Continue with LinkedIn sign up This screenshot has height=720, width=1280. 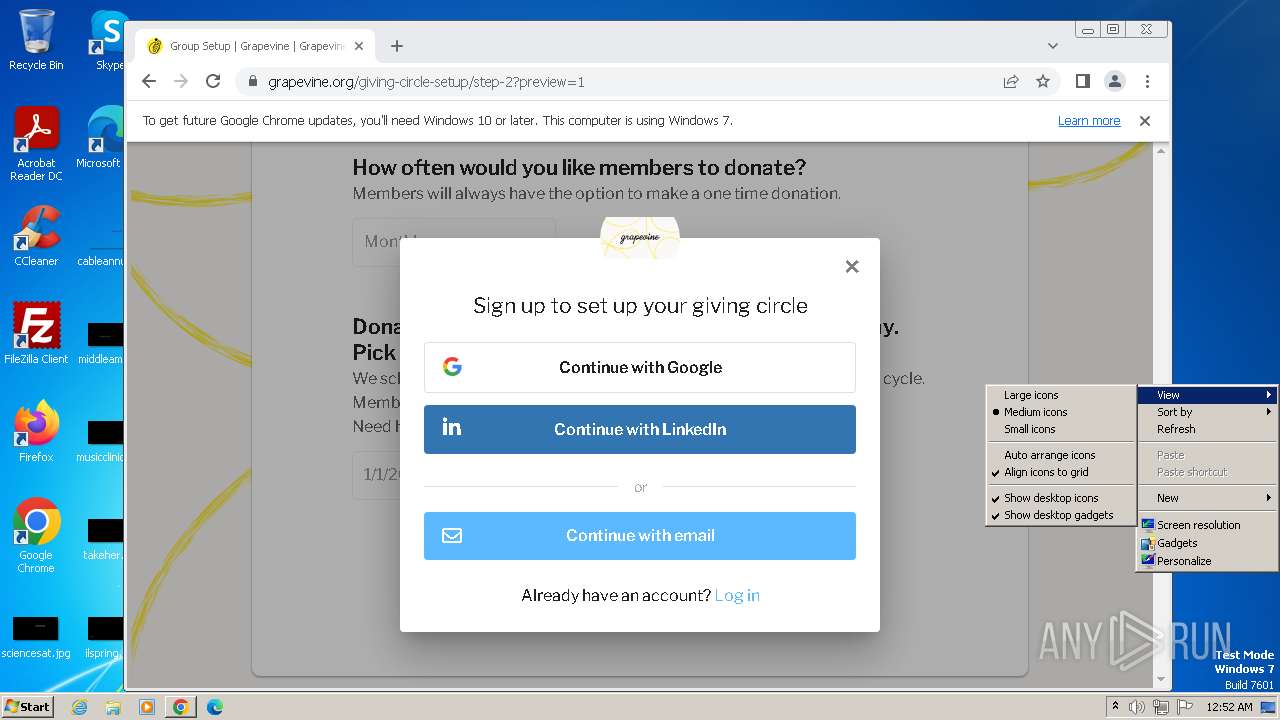click(640, 429)
